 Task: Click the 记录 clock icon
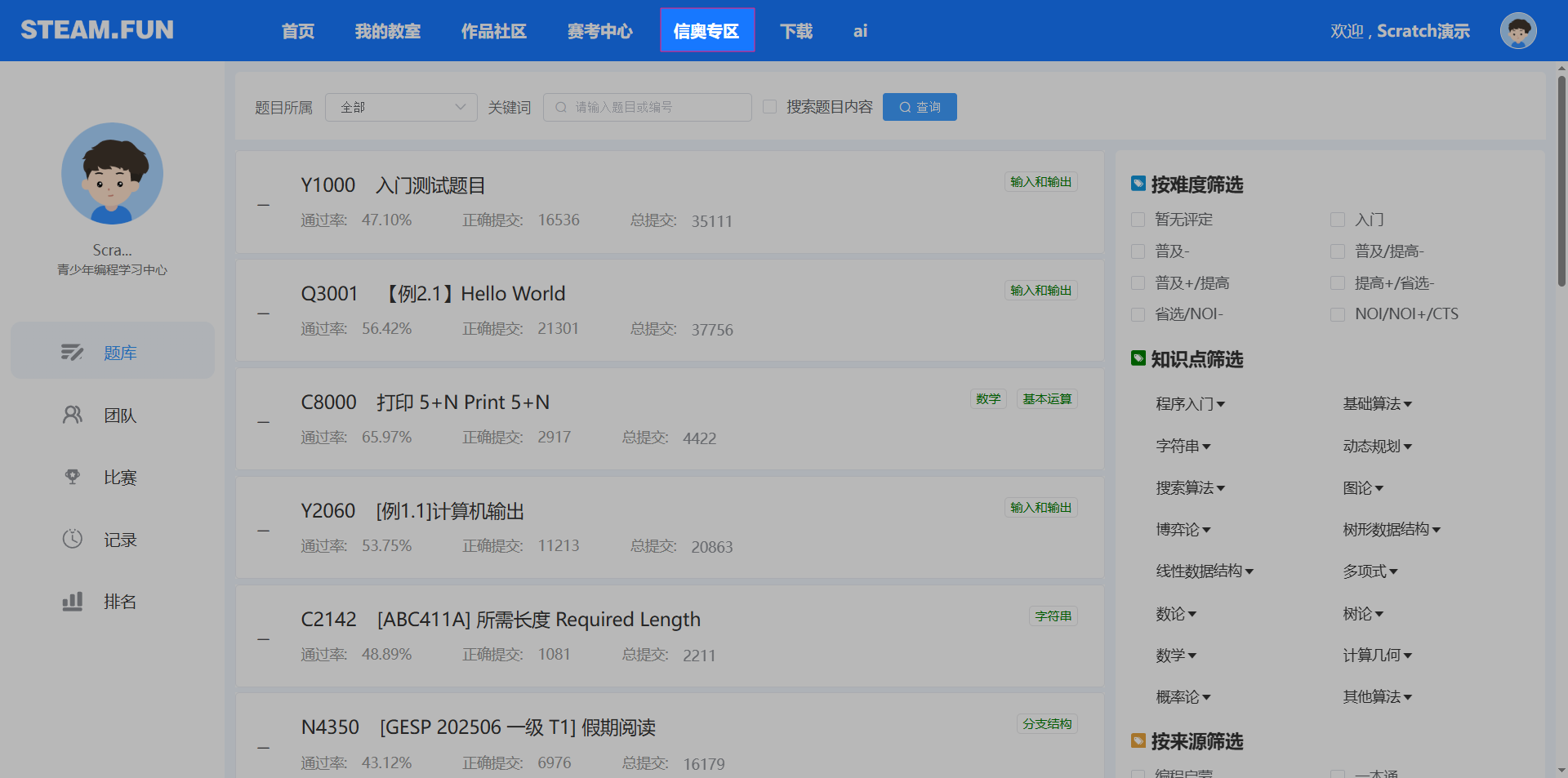pos(72,539)
